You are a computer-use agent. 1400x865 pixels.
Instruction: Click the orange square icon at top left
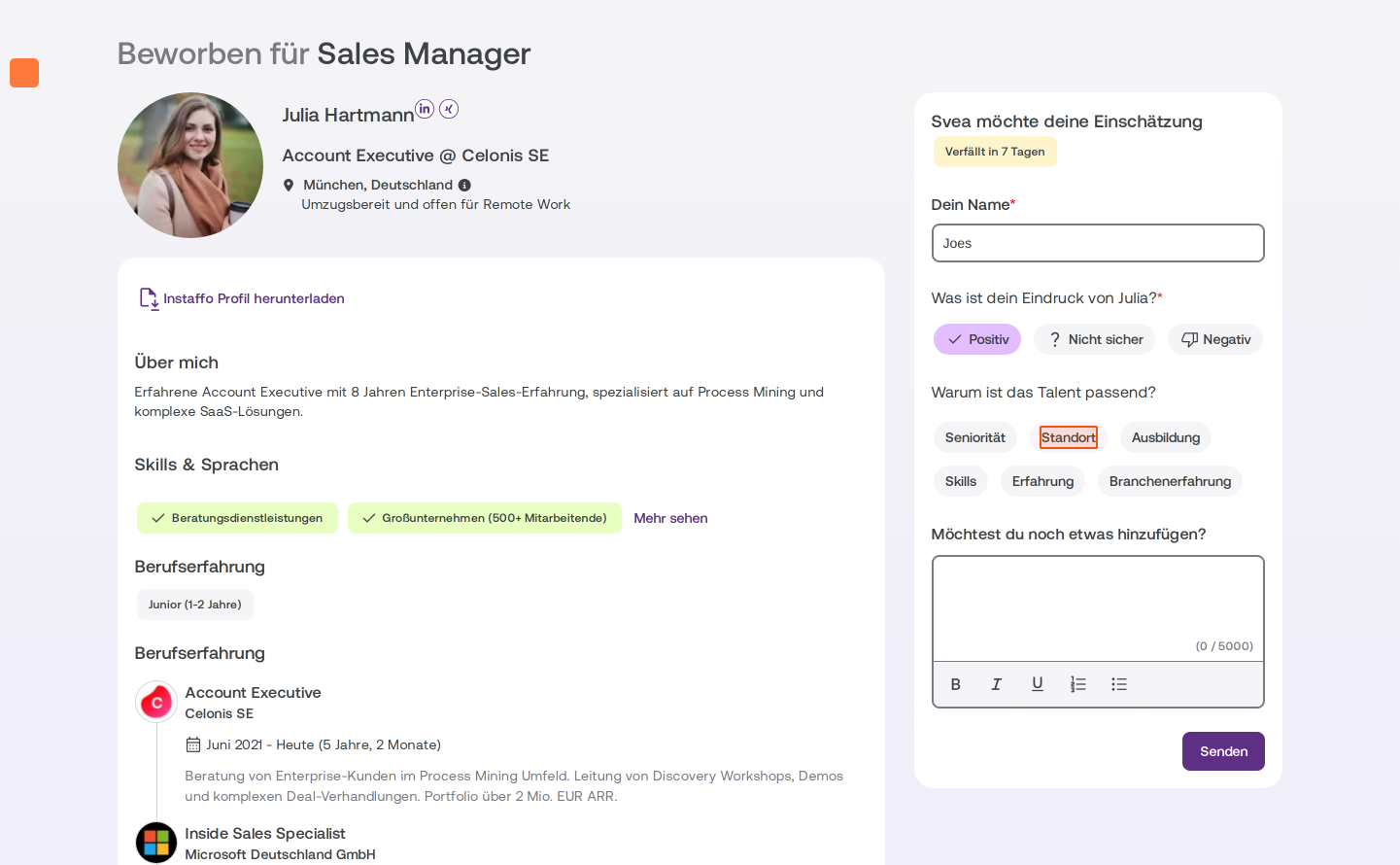tap(24, 73)
